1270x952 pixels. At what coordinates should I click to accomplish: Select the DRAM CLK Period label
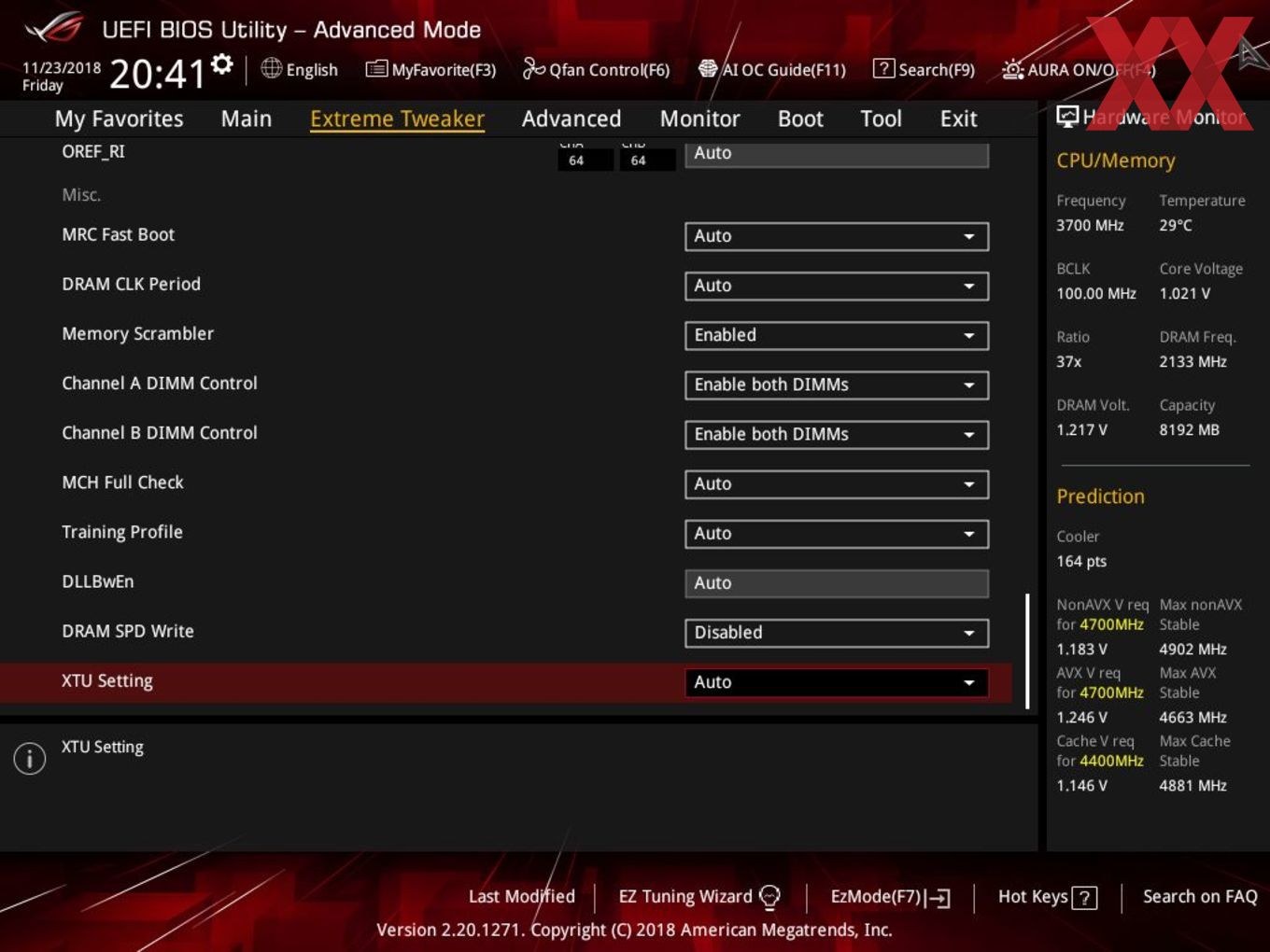point(131,284)
